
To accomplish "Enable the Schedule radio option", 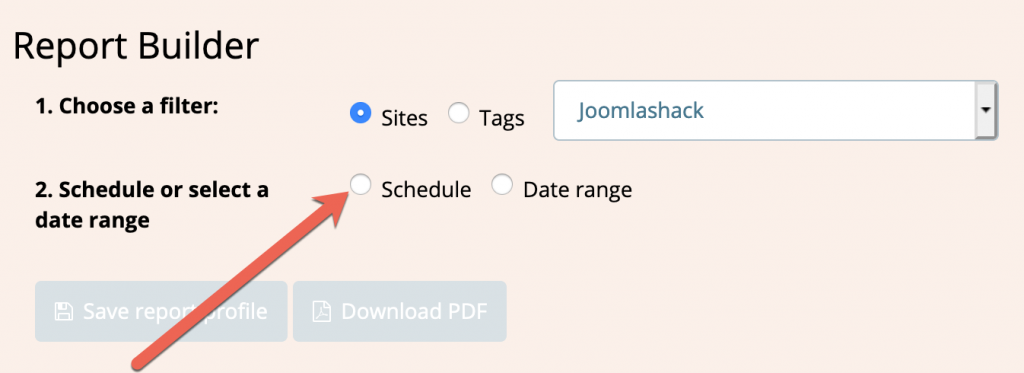I will coord(360,185).
